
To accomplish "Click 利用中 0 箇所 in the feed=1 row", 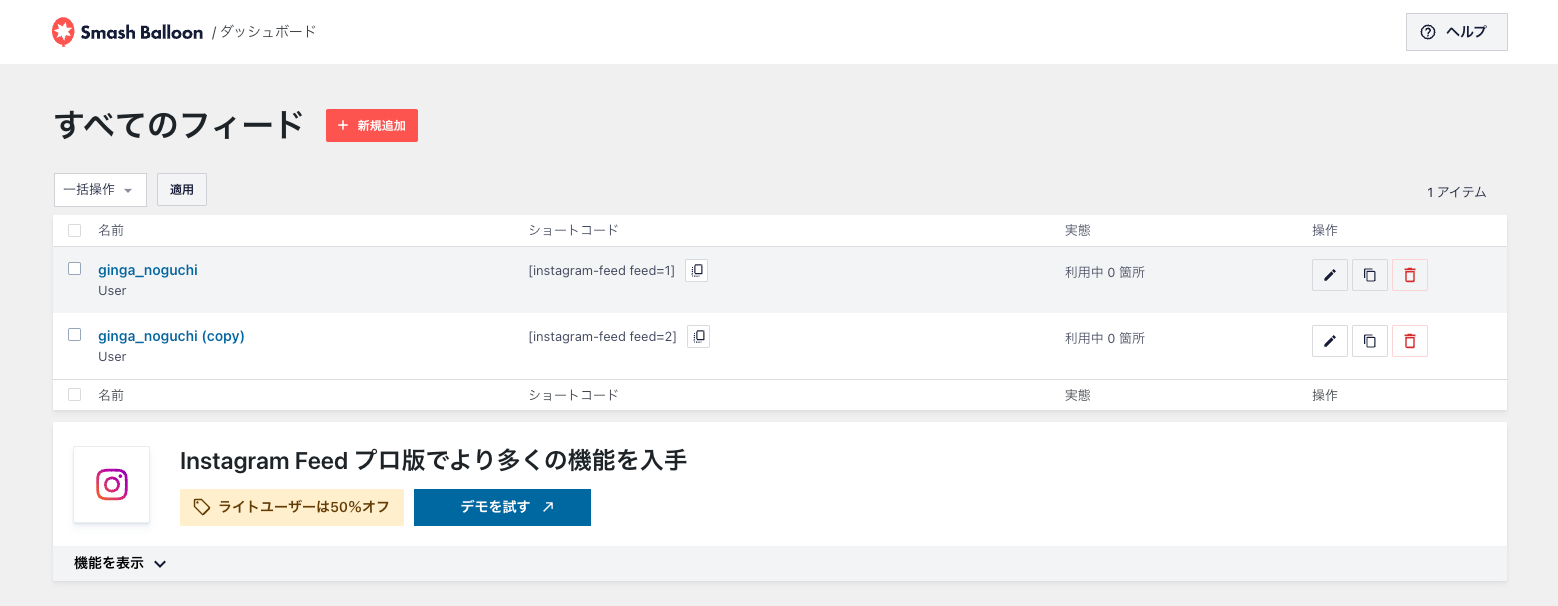I will tap(1105, 272).
